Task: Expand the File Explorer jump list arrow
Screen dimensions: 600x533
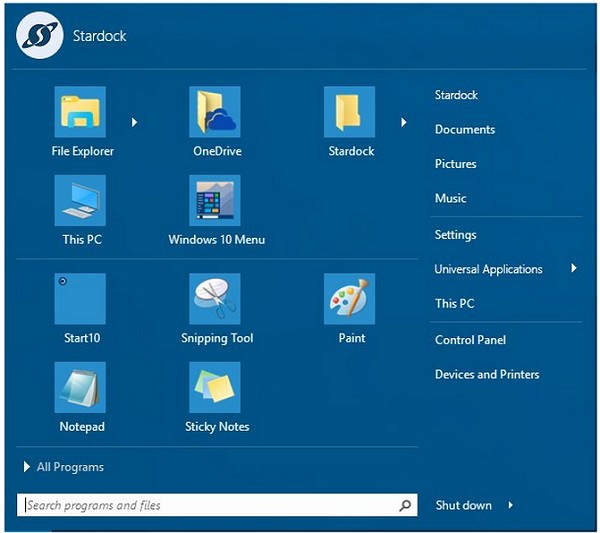Action: [x=134, y=122]
